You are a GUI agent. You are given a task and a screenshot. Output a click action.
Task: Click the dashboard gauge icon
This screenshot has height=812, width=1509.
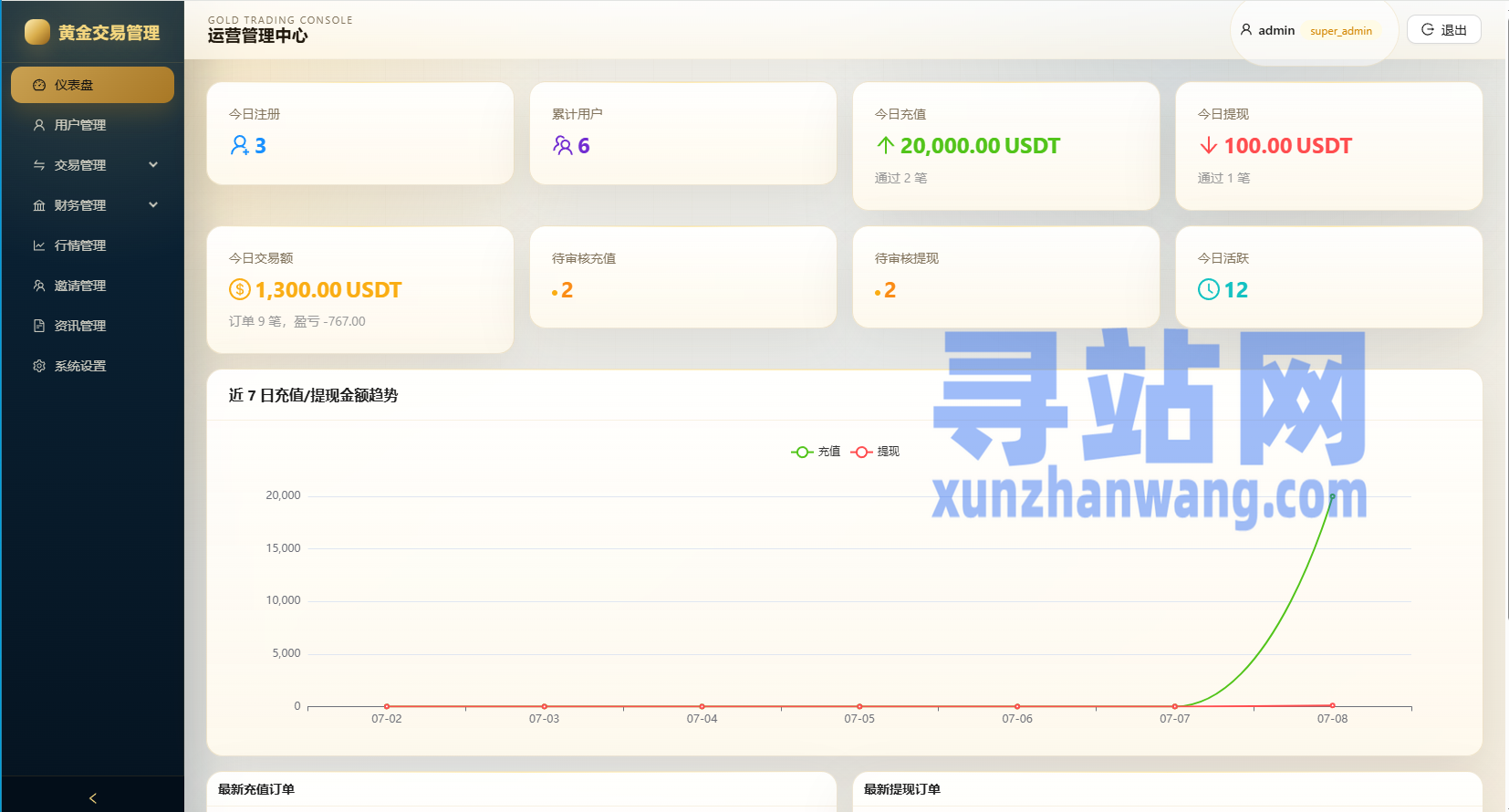[x=39, y=85]
